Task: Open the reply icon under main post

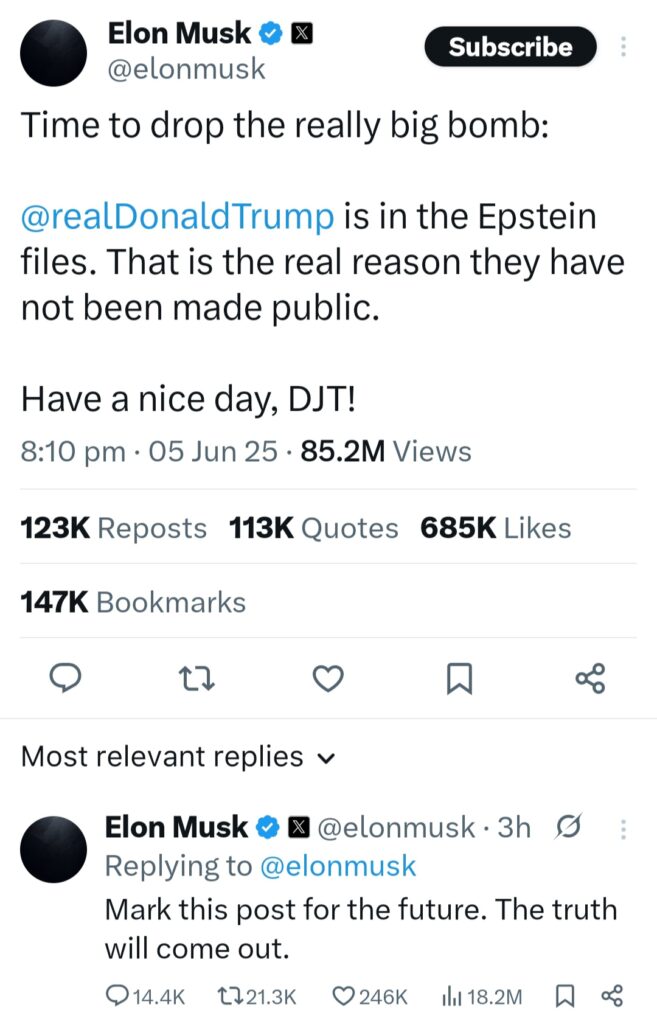Action: coord(66,678)
